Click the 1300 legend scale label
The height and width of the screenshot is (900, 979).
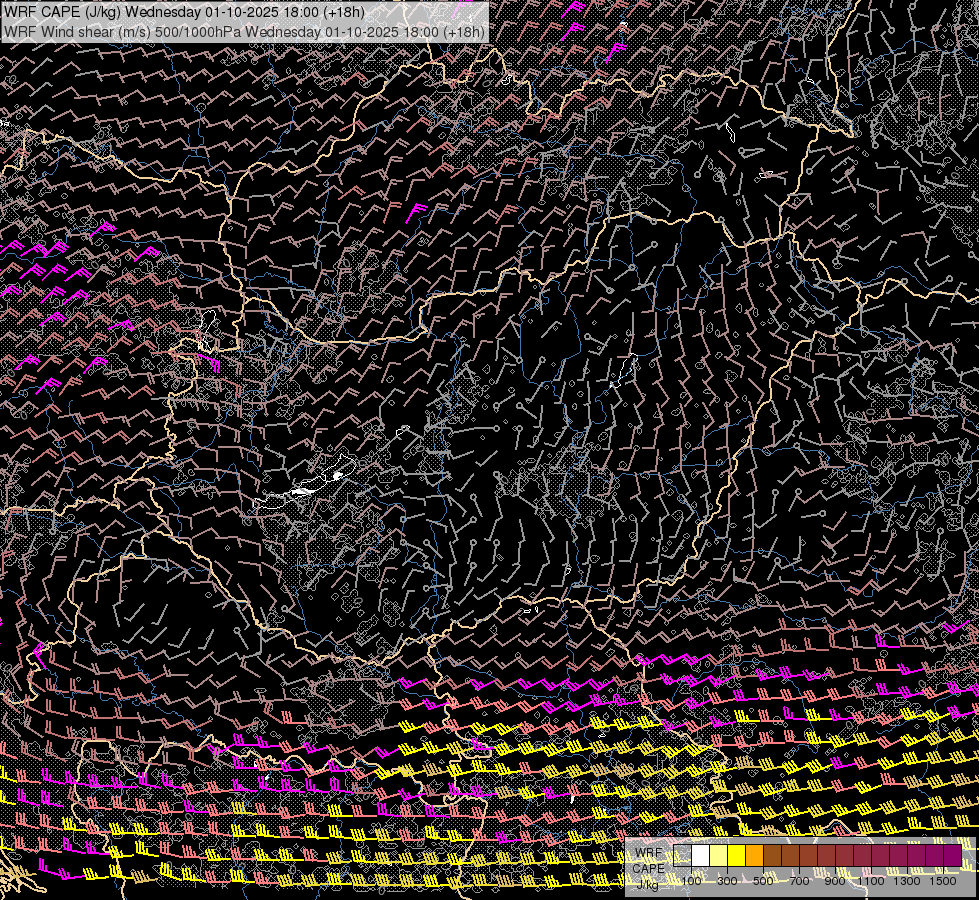907,881
